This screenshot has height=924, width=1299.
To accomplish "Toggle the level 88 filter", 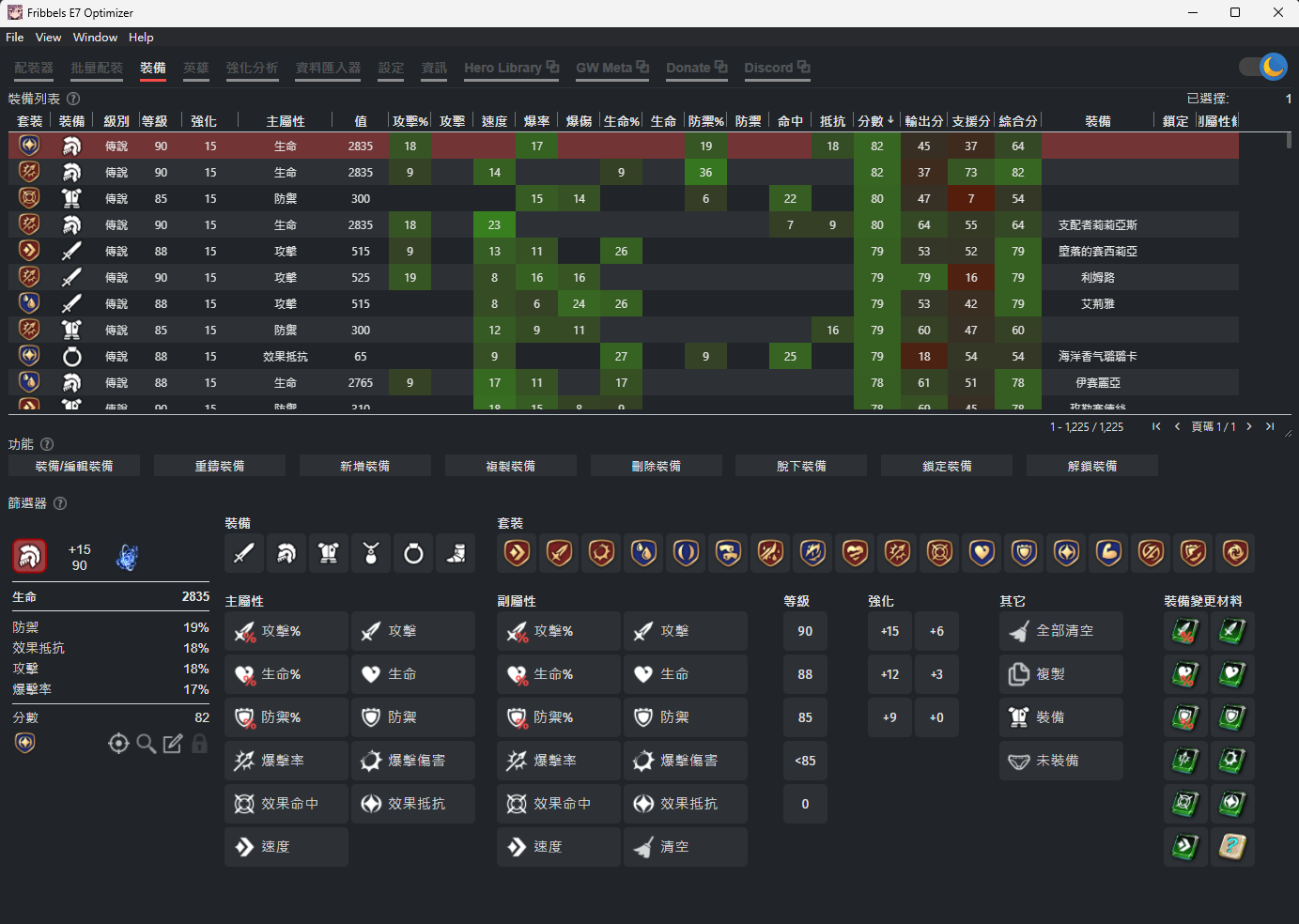I will tap(805, 674).
